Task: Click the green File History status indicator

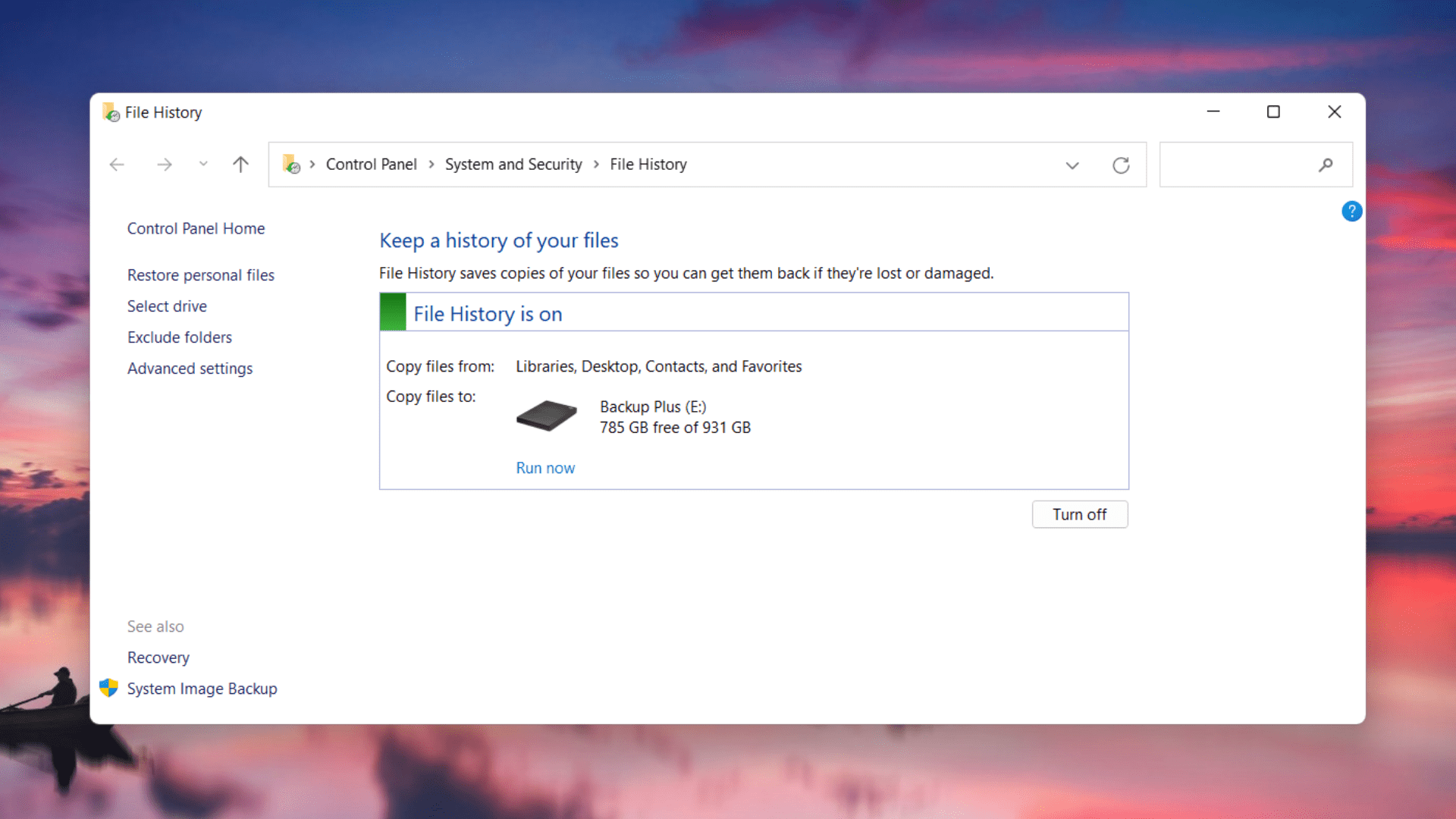Action: (x=393, y=312)
